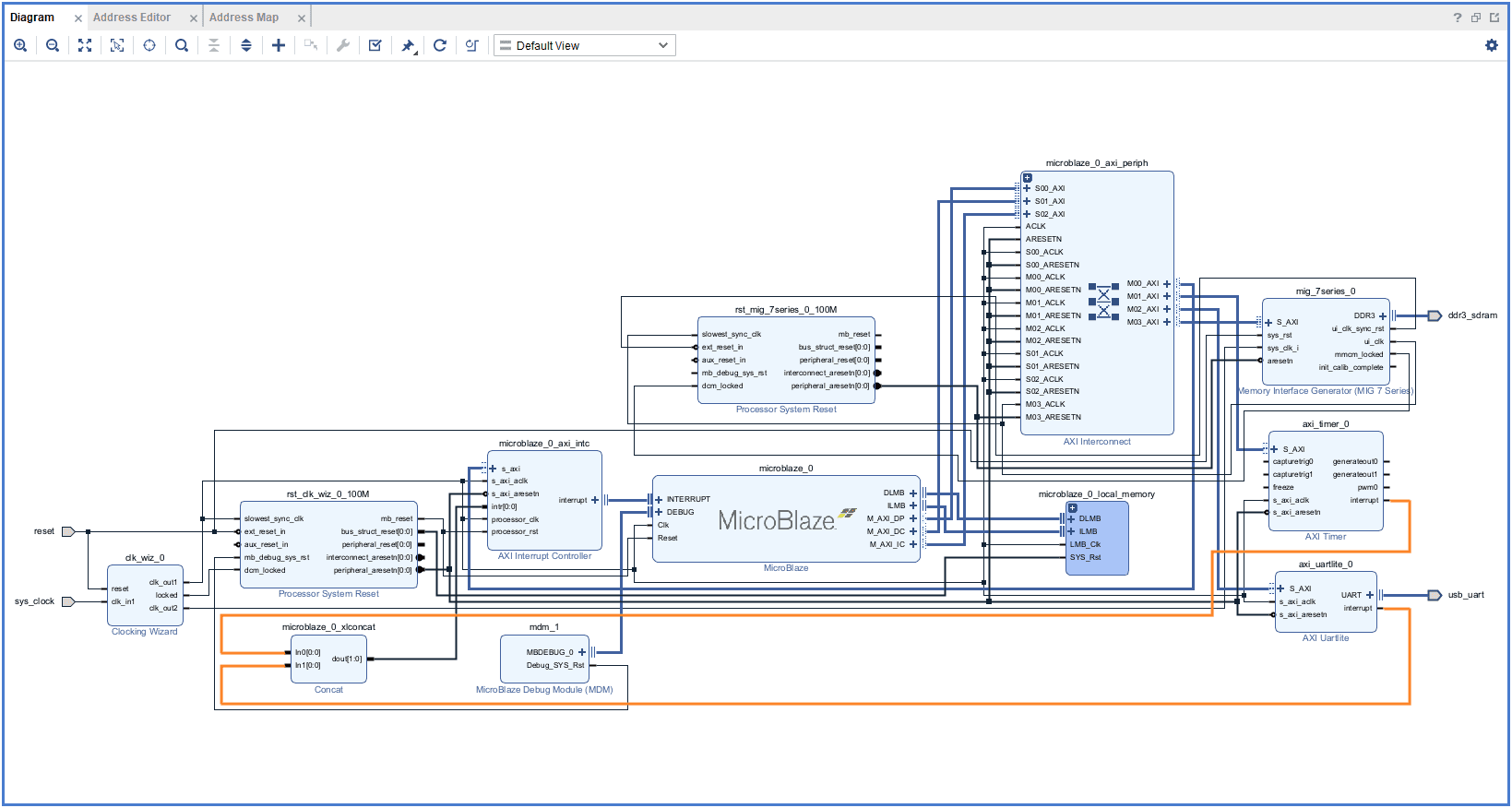The width and height of the screenshot is (1512, 808).
Task: Switch to the Address Map tab
Action: point(244,18)
